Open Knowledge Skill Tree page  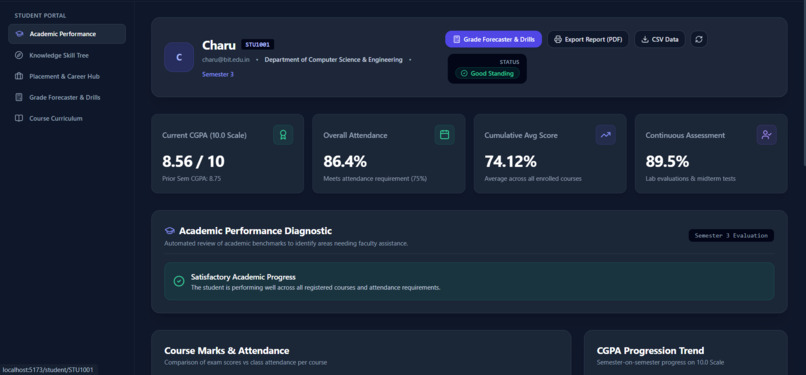67,55
